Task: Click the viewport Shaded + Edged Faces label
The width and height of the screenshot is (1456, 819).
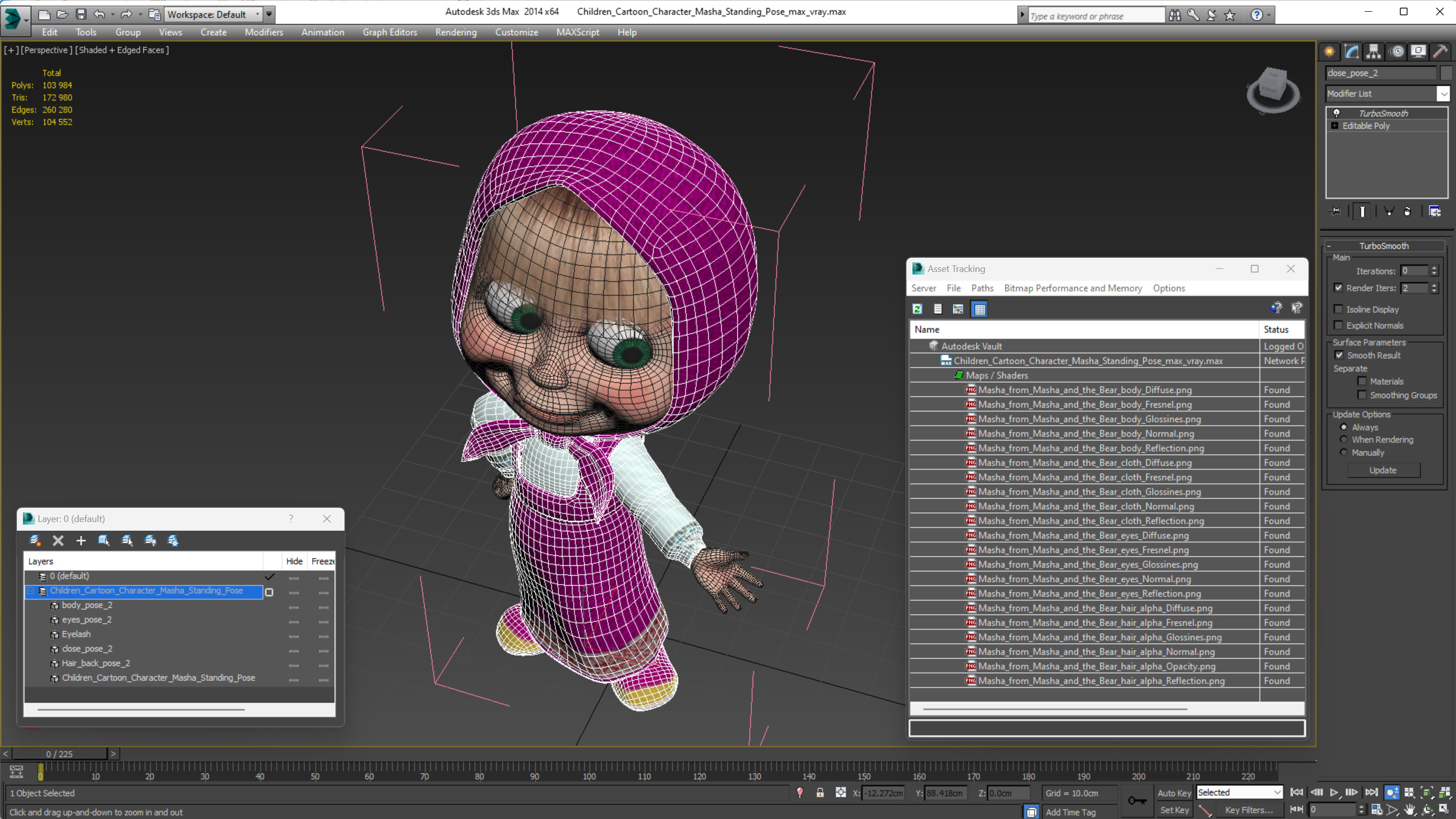Action: pos(121,49)
